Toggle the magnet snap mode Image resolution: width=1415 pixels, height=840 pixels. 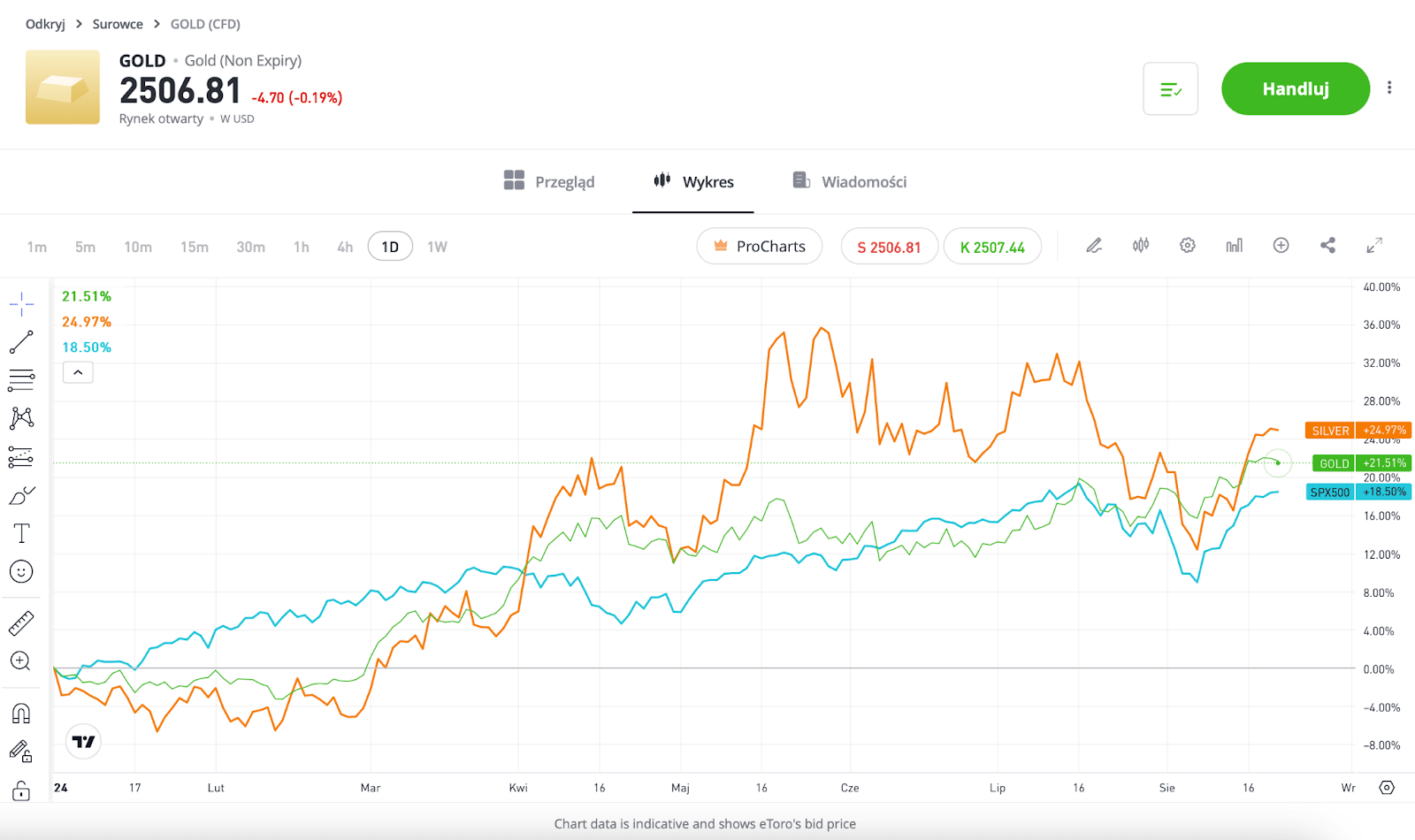[x=21, y=714]
